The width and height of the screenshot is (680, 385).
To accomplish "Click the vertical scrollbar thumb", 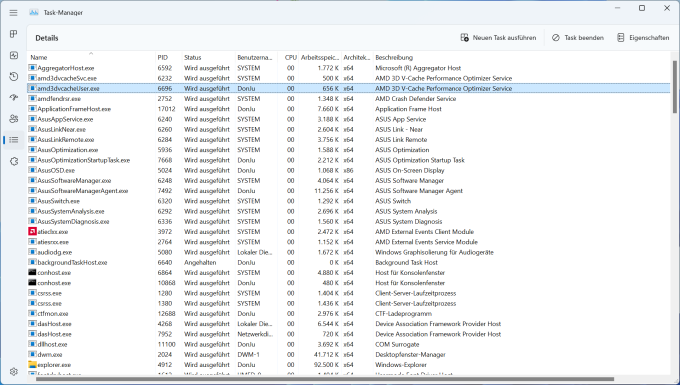I will pyautogui.click(x=674, y=87).
